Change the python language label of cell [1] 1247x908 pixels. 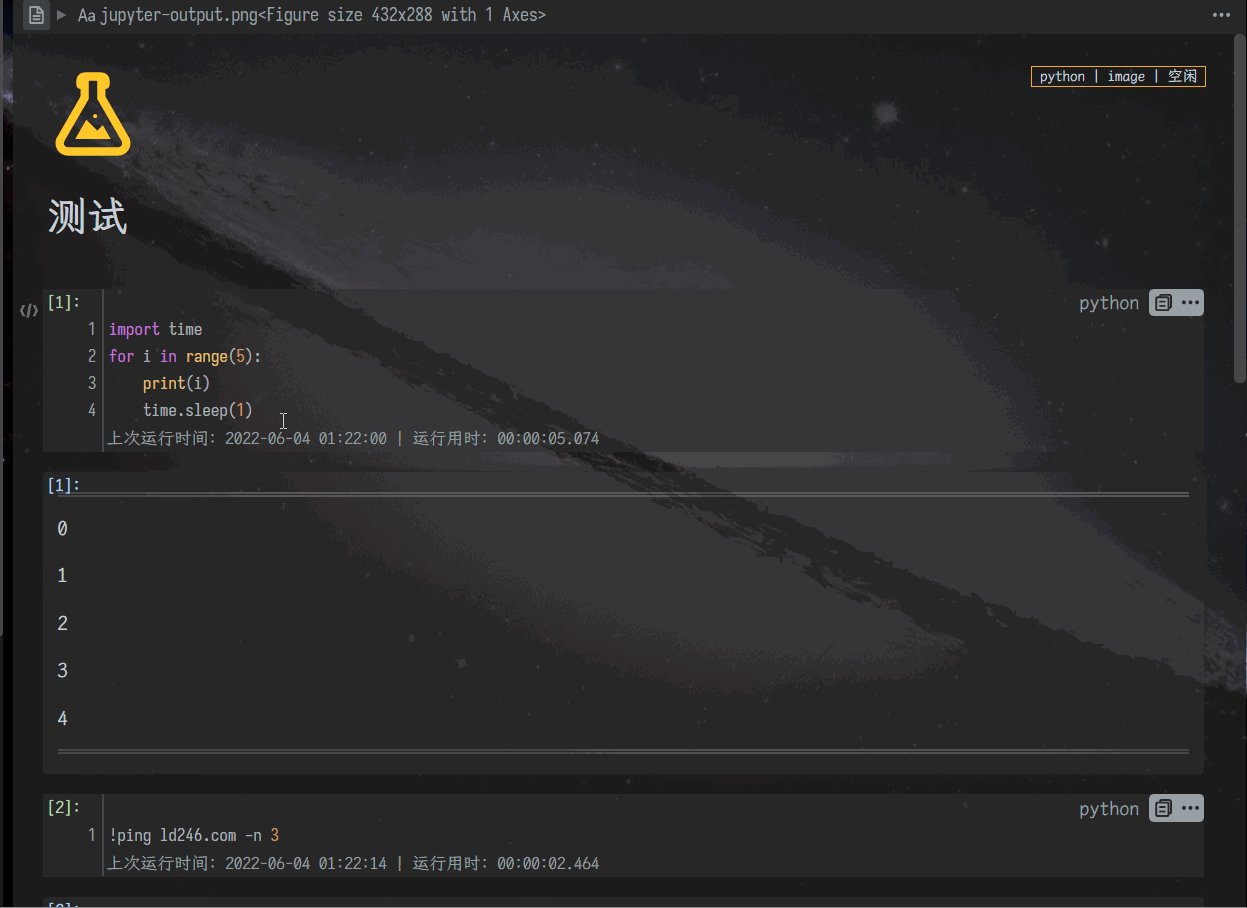[x=1109, y=303]
